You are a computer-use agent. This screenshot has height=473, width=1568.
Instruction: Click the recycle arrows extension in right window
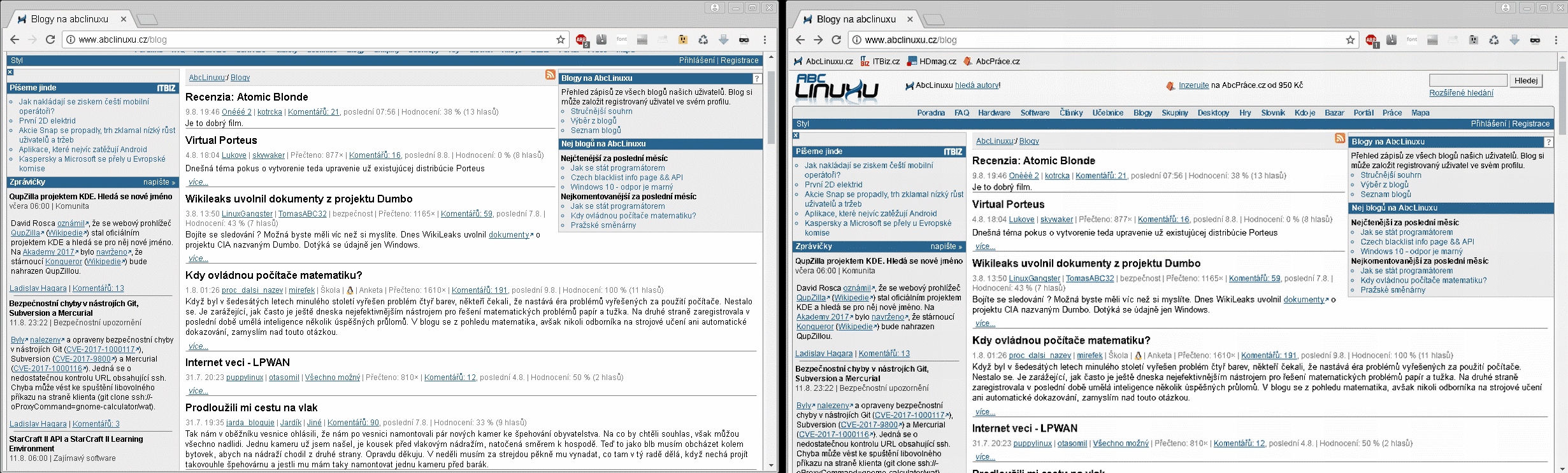pos(1493,39)
